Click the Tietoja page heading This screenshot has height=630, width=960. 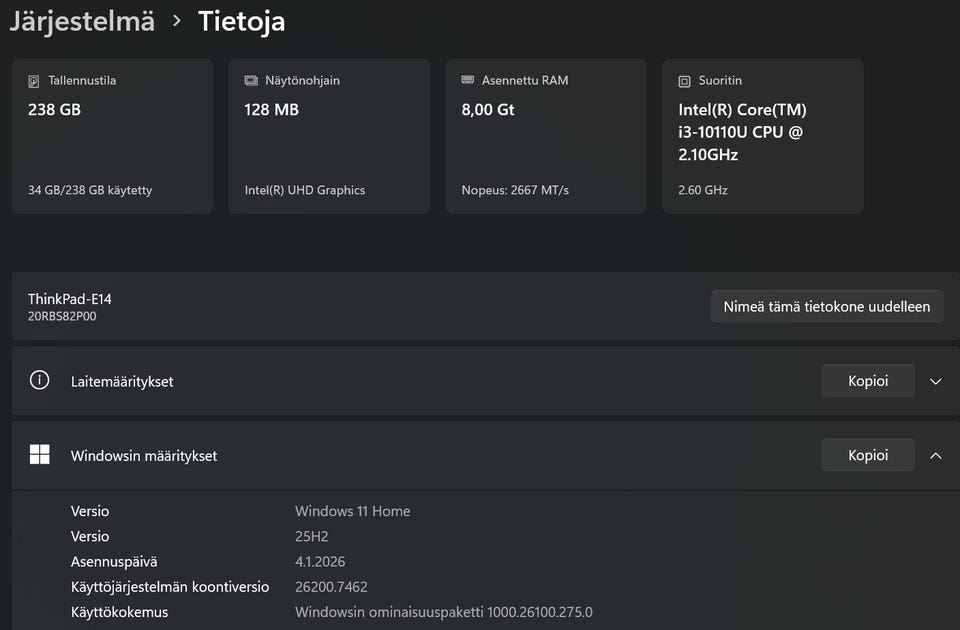pos(241,21)
